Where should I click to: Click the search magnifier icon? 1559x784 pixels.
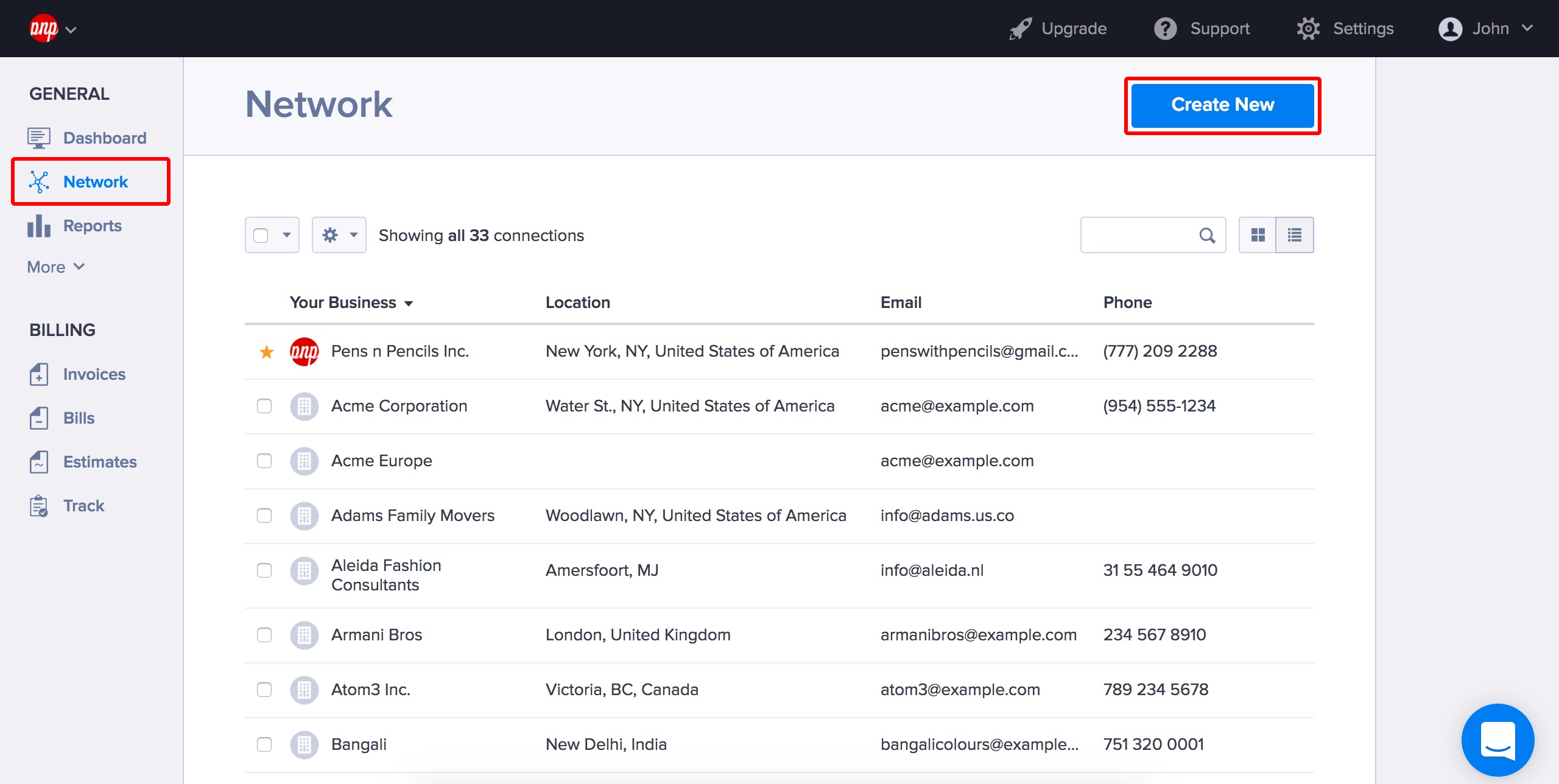tap(1207, 235)
